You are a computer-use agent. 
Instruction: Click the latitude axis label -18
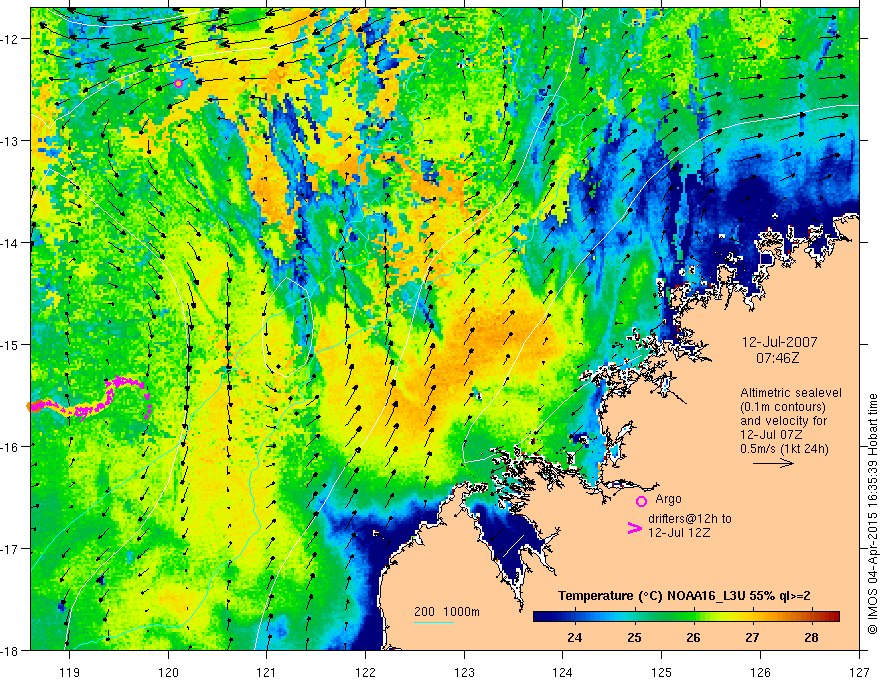click(x=11, y=650)
